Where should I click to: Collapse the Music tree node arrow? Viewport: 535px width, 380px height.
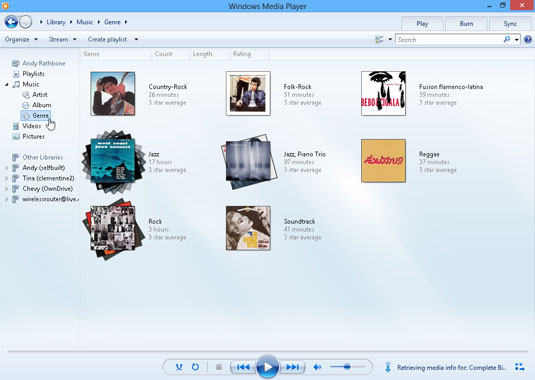pos(6,84)
